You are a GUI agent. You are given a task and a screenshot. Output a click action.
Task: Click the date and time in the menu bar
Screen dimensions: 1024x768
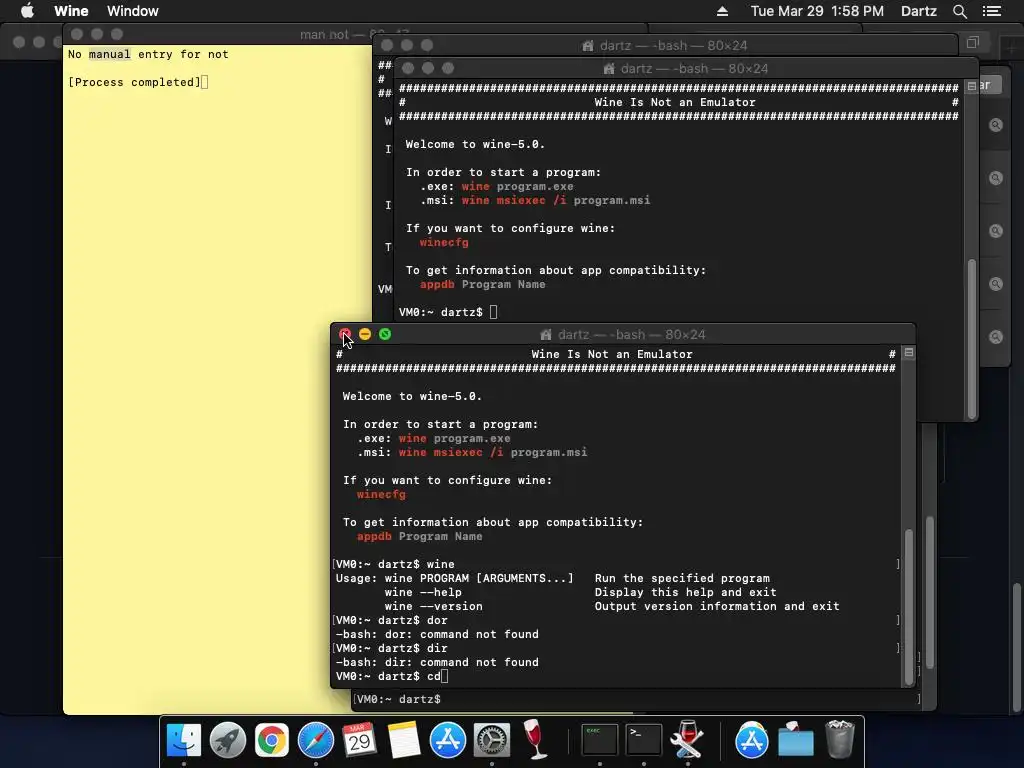(817, 11)
